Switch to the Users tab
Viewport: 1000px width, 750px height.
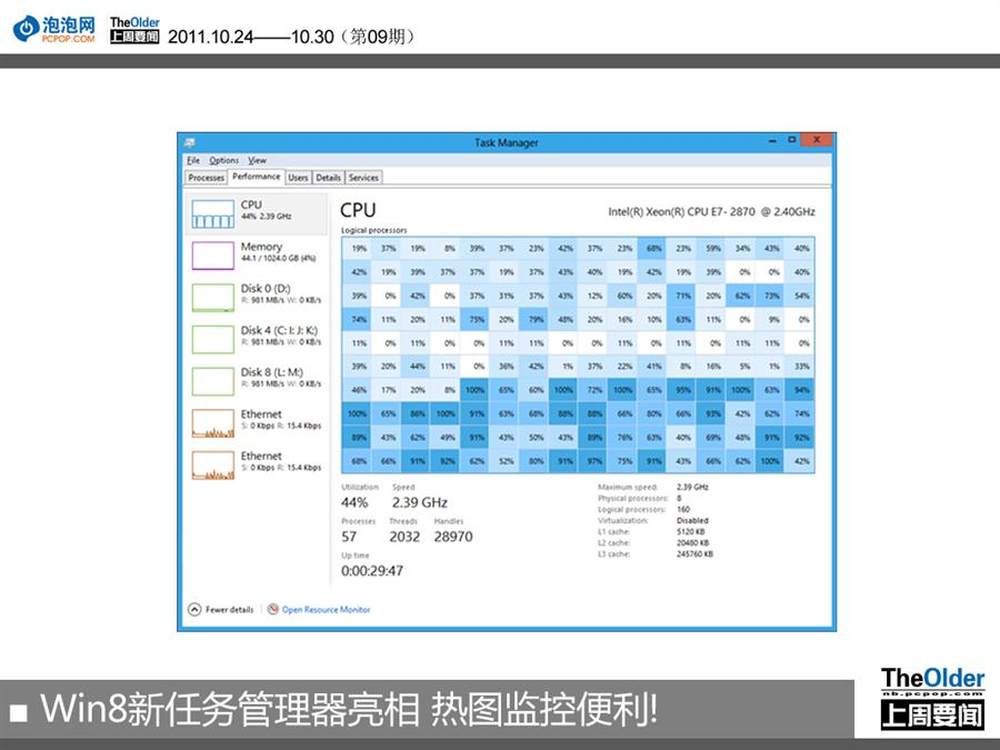pyautogui.click(x=298, y=177)
